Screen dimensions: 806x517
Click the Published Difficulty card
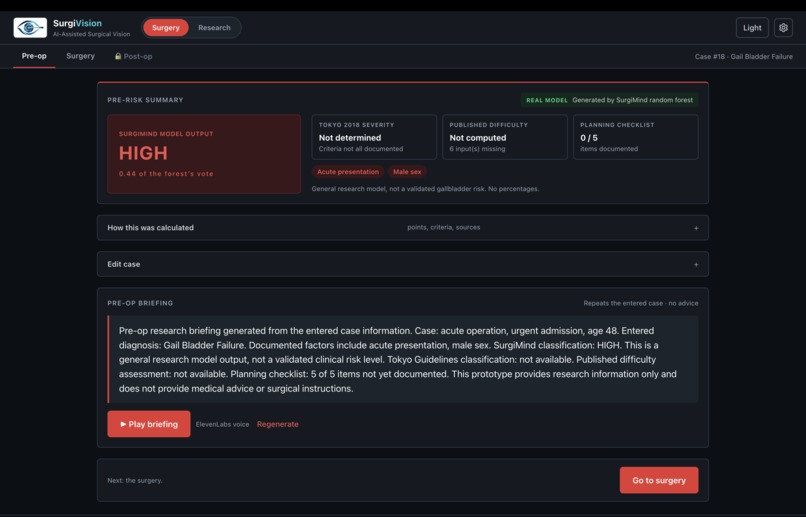click(x=505, y=137)
